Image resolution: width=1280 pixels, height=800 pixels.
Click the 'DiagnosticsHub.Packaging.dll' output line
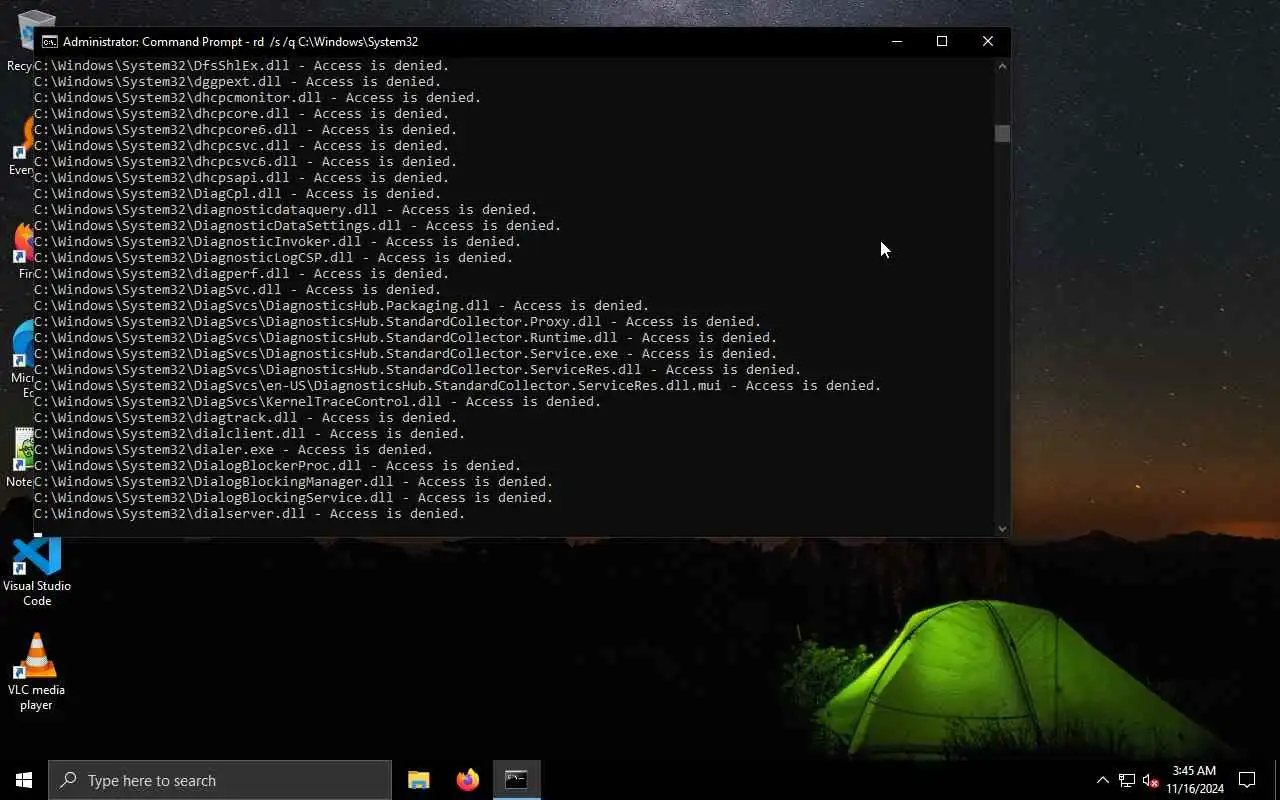pyautogui.click(x=341, y=305)
